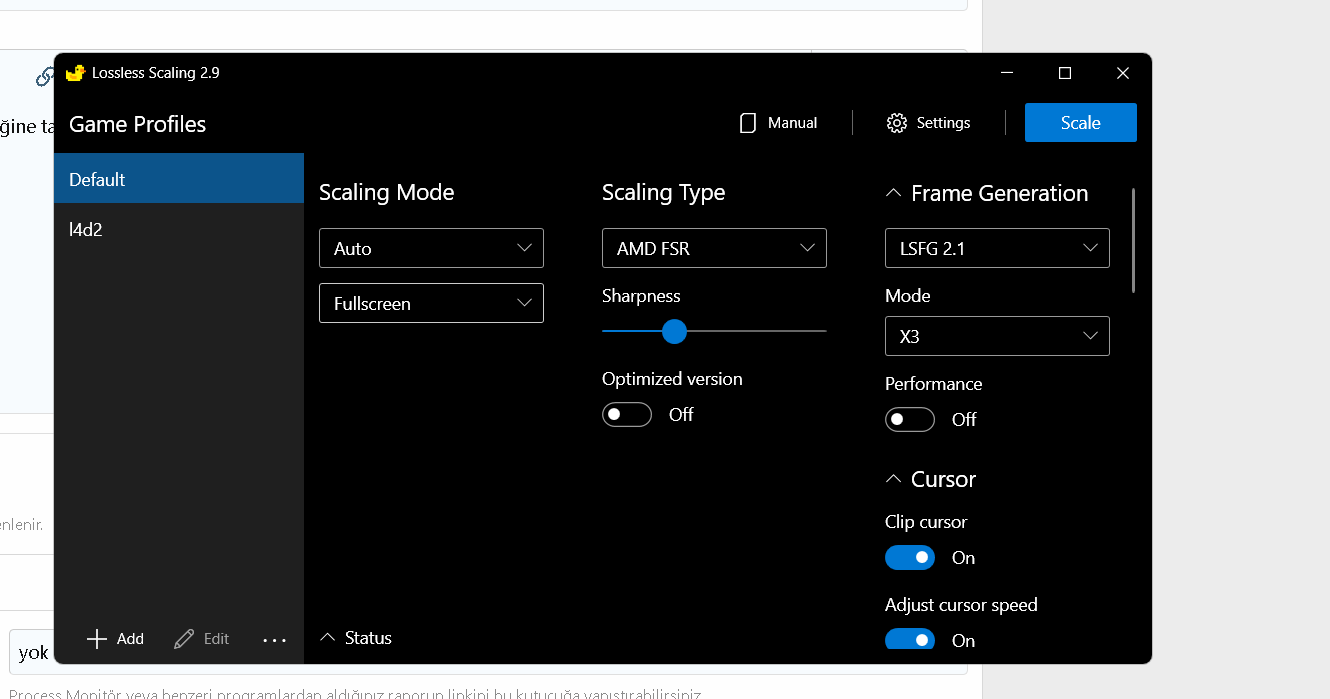This screenshot has width=1330, height=699.
Task: Click the Sharpness slider handle
Action: point(675,331)
